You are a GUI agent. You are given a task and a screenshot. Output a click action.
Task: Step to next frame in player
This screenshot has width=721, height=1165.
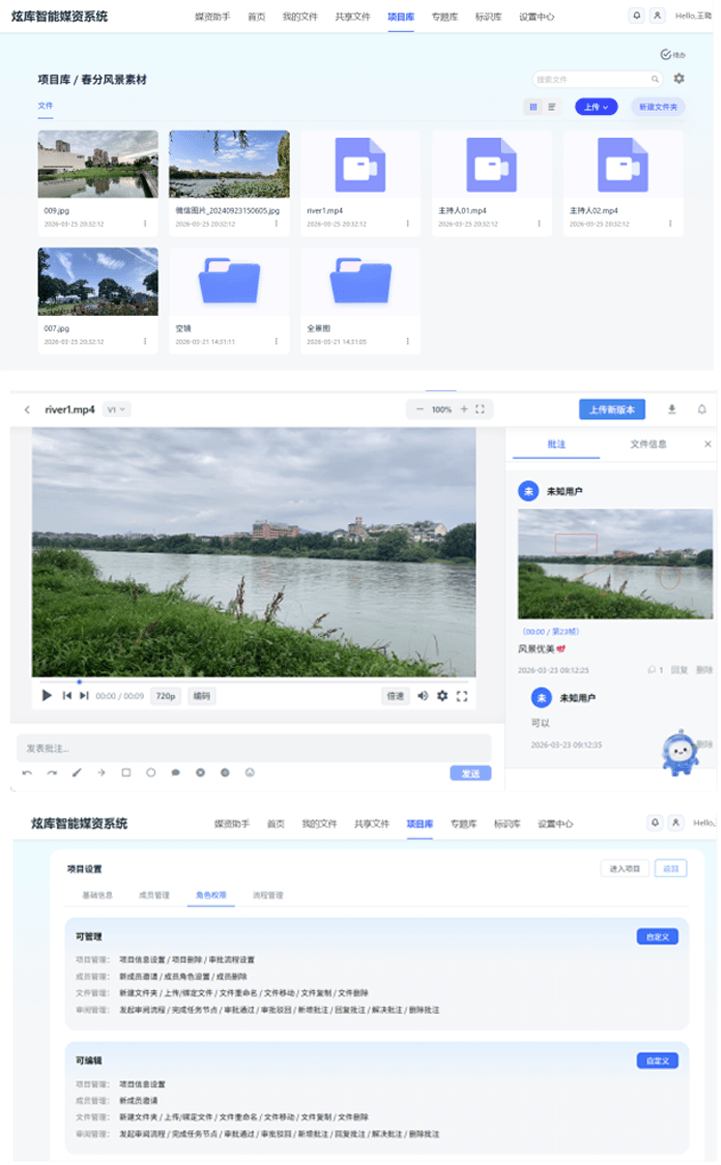(84, 695)
